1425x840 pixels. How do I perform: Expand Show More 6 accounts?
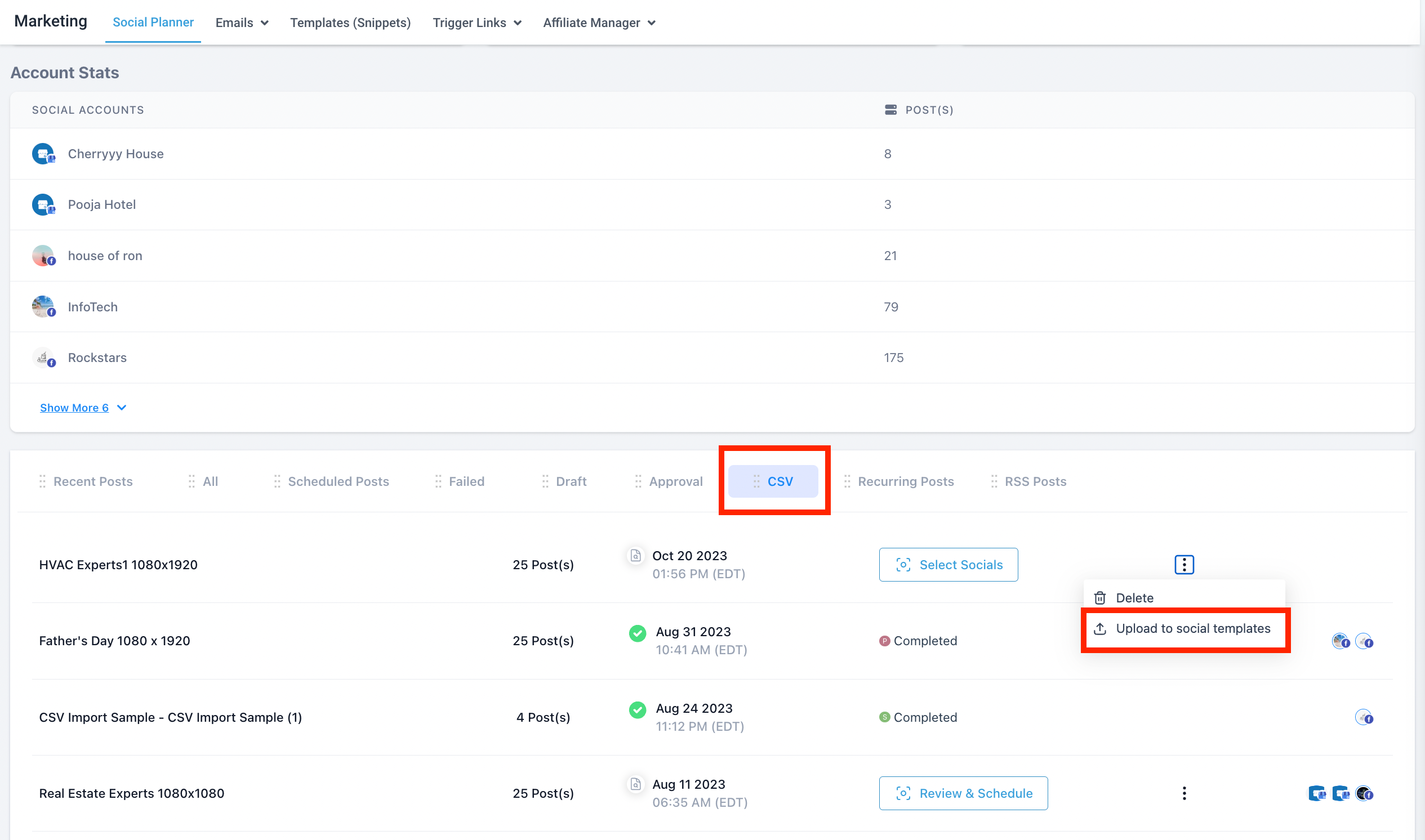click(83, 408)
